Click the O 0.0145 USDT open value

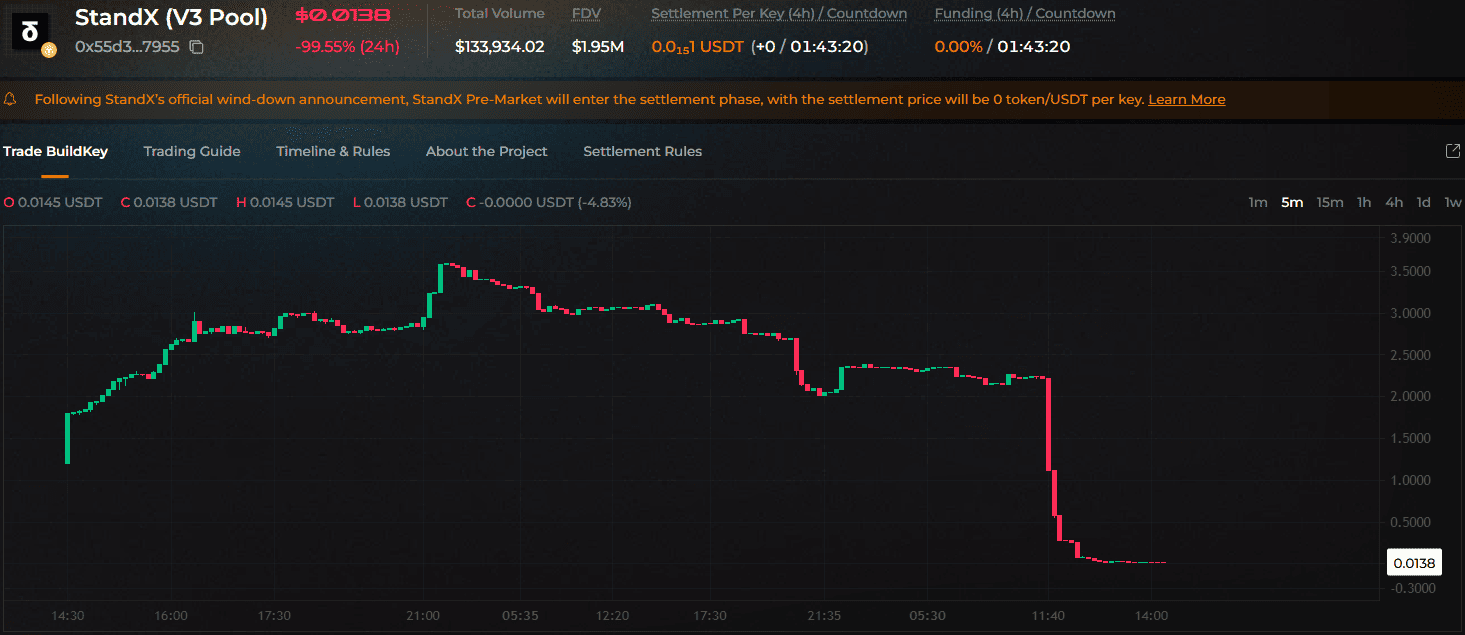53,202
